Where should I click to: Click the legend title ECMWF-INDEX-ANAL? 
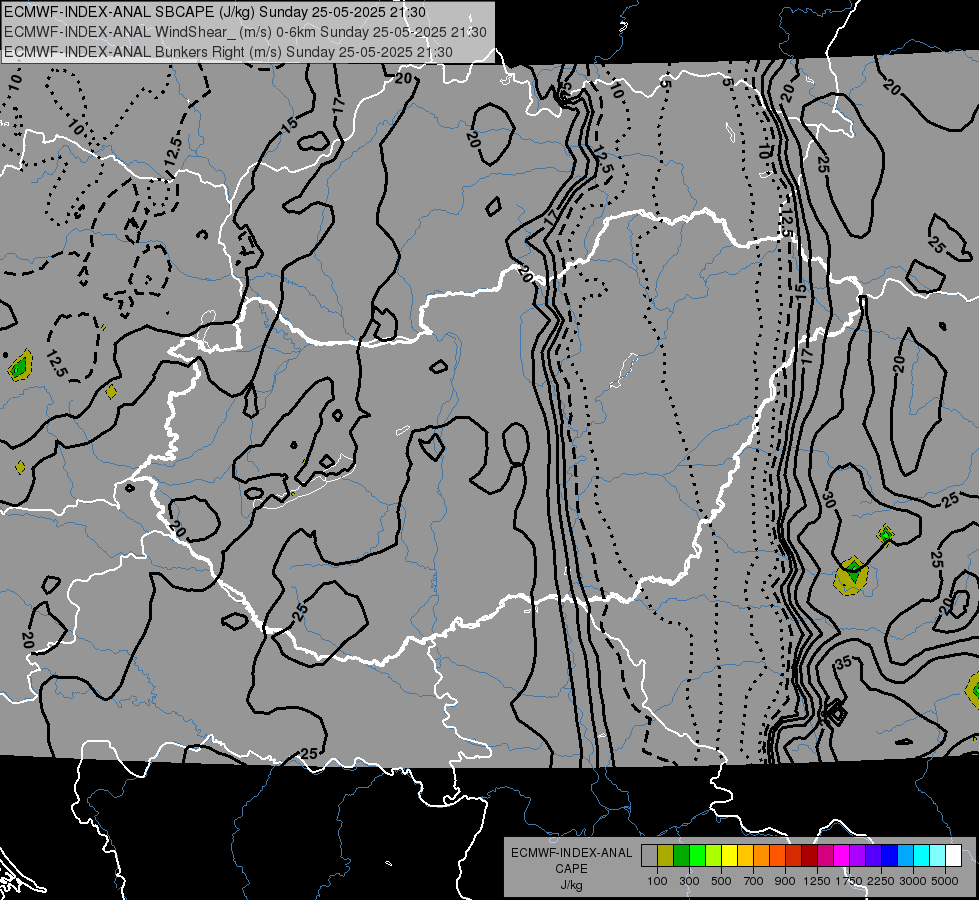571,853
